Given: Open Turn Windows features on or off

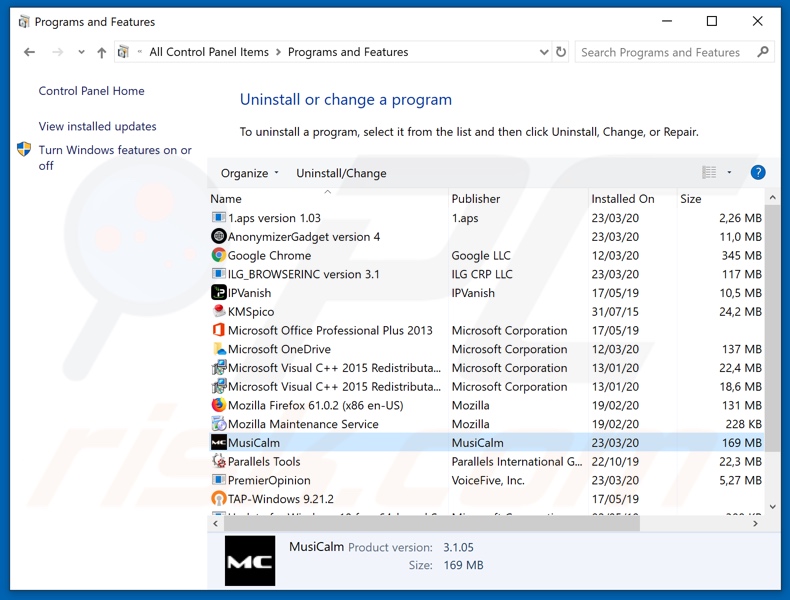Looking at the screenshot, I should point(115,158).
